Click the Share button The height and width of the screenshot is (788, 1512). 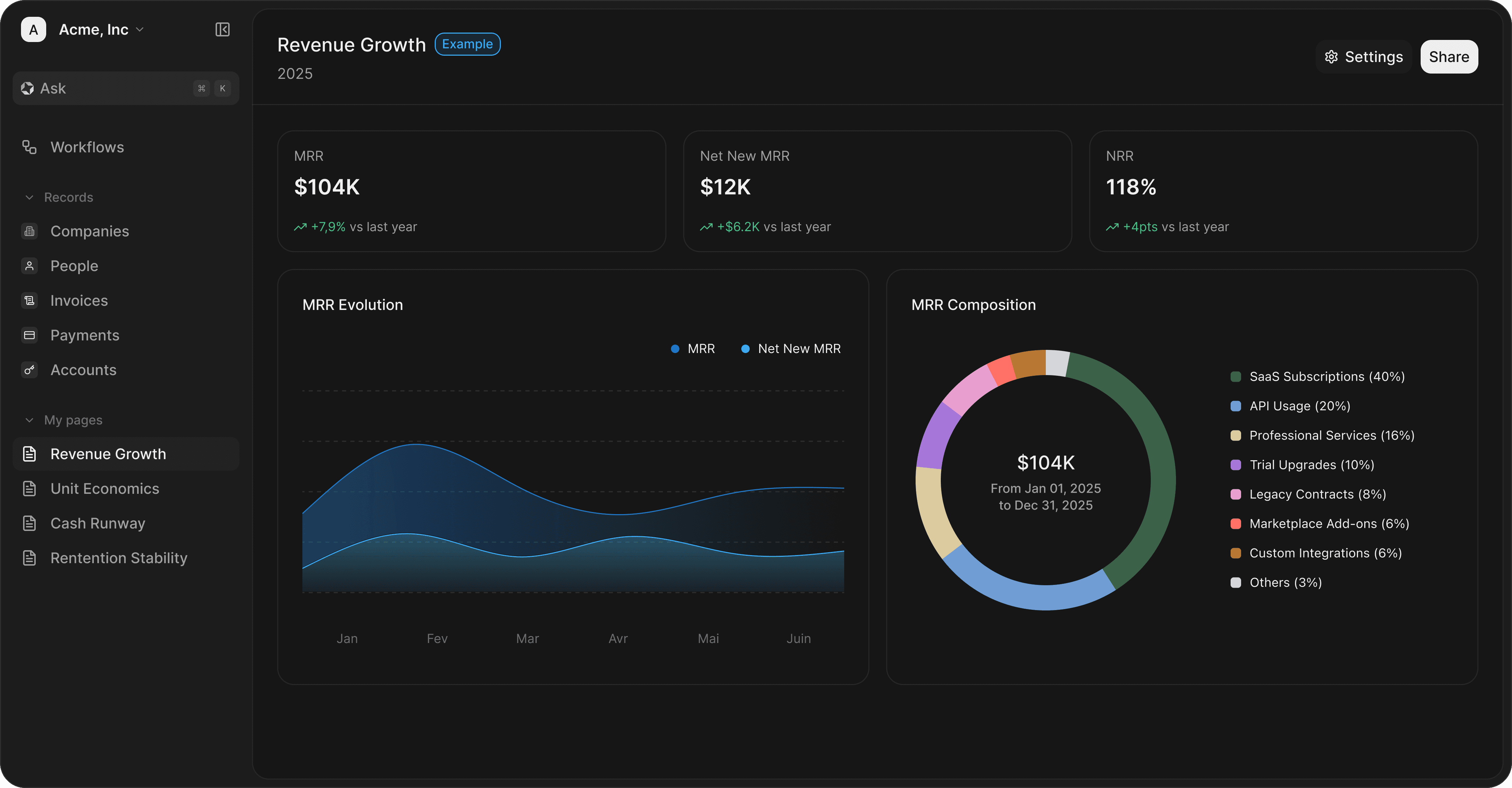(1449, 56)
